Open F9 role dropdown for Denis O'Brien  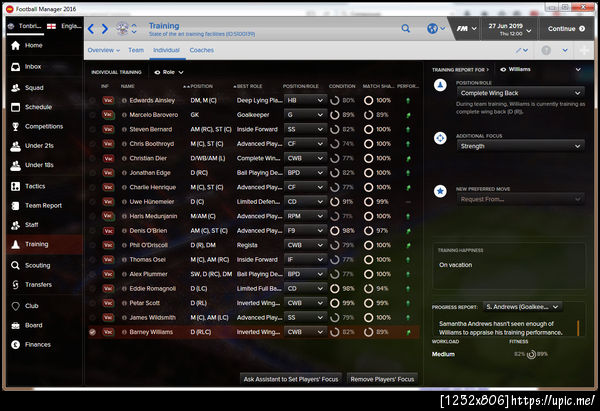[x=305, y=231]
